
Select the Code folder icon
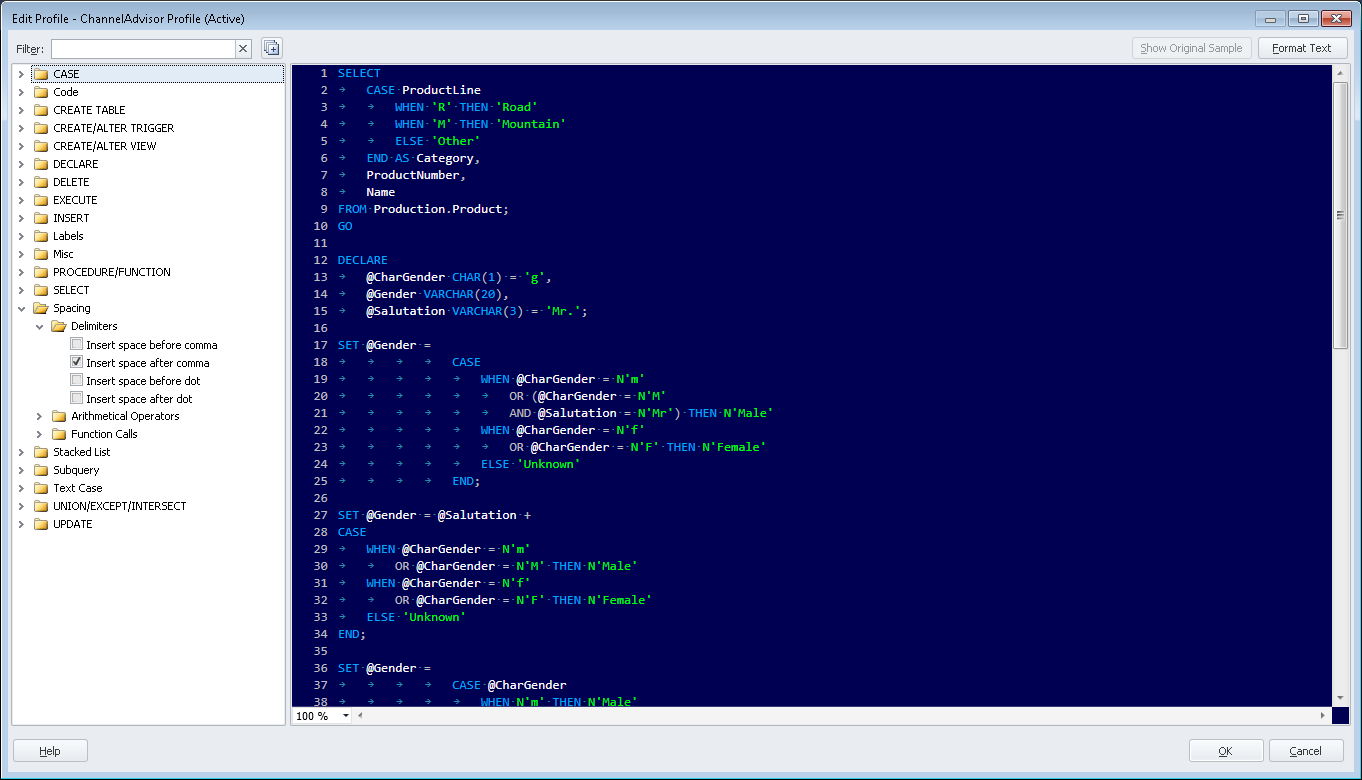pyautogui.click(x=40, y=91)
